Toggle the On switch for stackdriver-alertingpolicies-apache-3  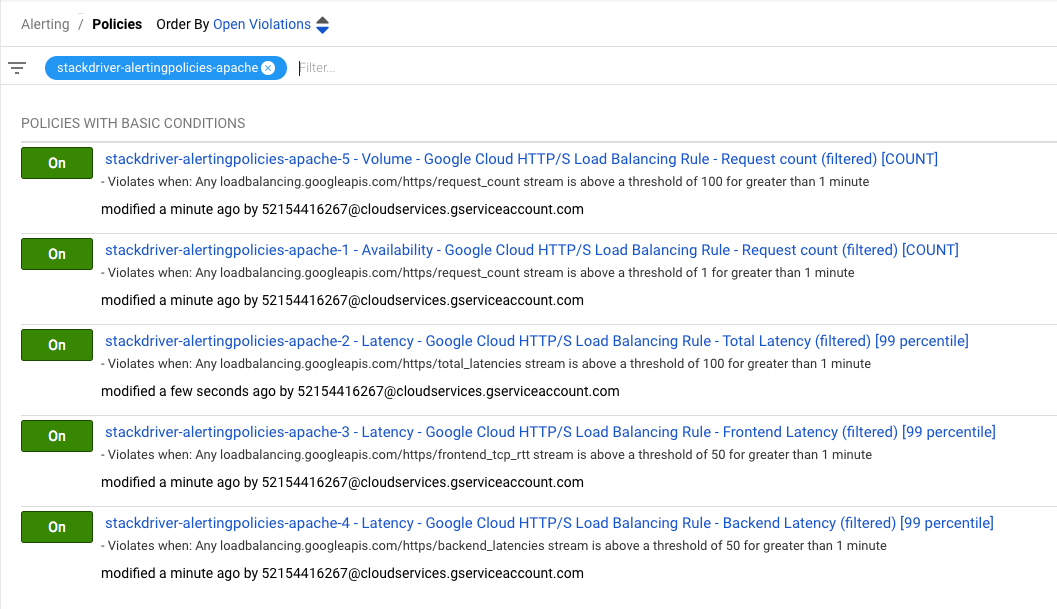(56, 435)
